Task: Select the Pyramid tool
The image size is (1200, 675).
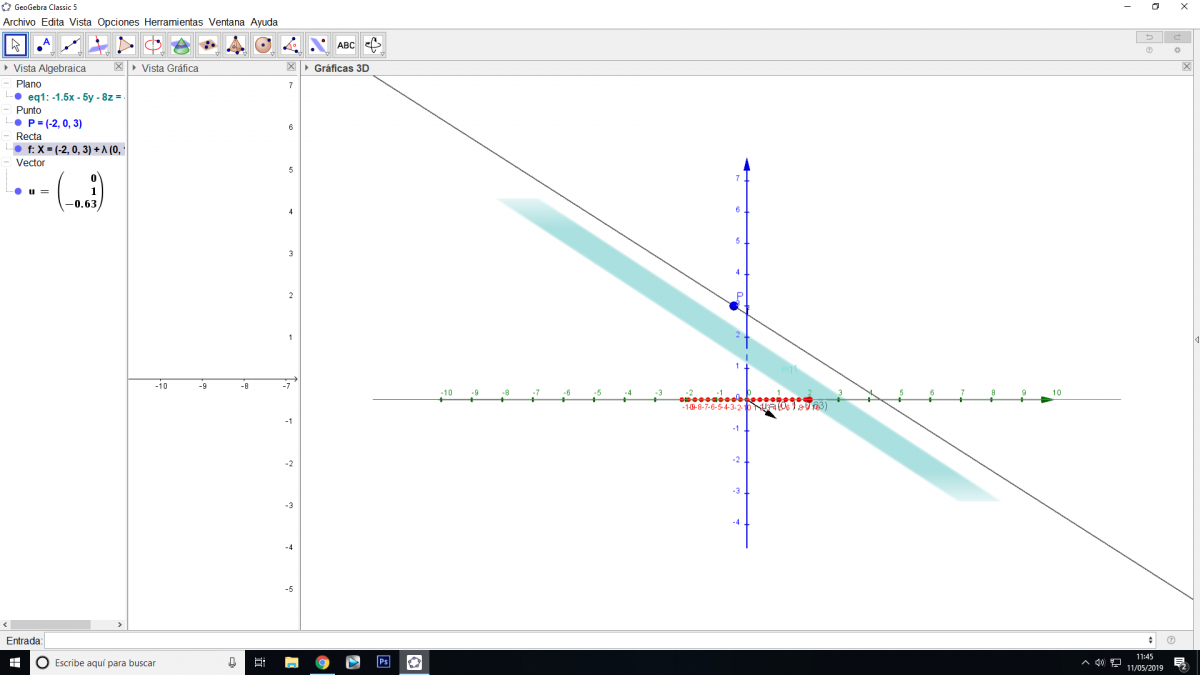Action: pos(235,45)
